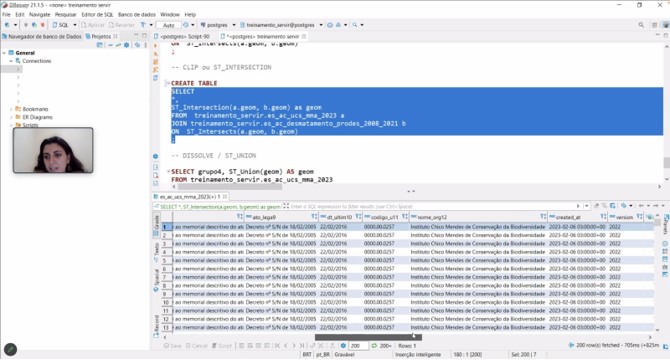Execute SQL statement arrow in editor gutter
Screen dimensions: 670x360
pyautogui.click(x=156, y=45)
